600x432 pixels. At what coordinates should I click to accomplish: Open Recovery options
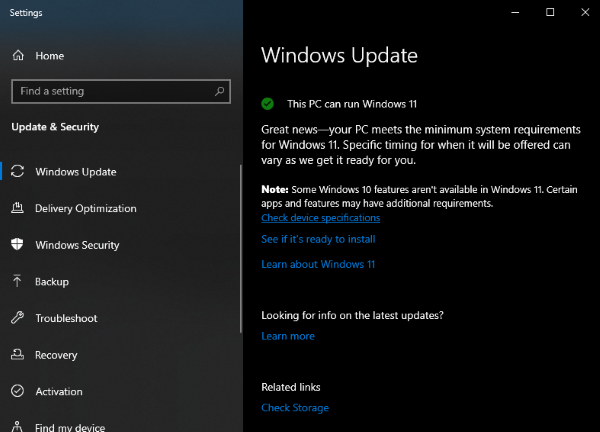pyautogui.click(x=56, y=355)
